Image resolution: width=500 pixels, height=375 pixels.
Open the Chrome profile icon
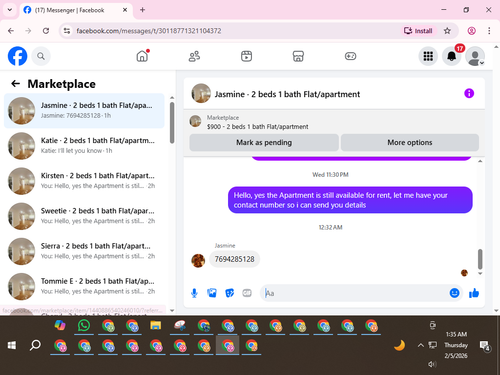coord(471,31)
